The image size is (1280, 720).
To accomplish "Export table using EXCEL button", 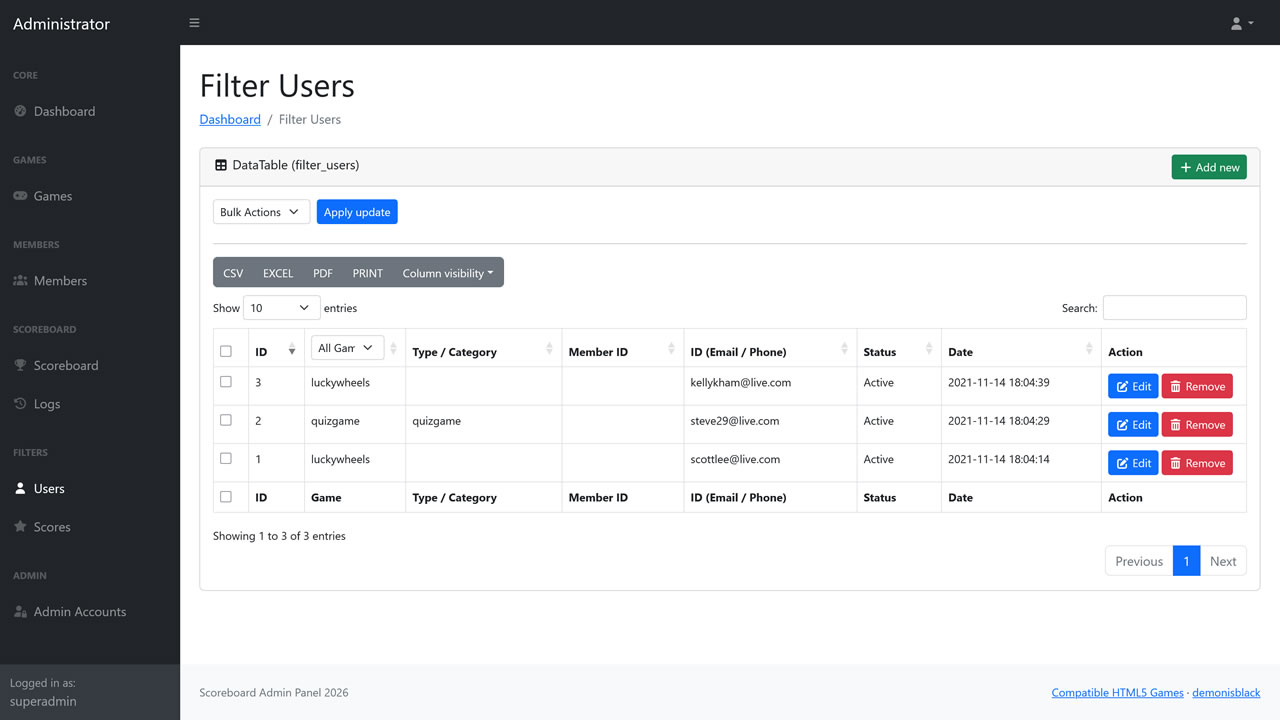I will click(x=278, y=273).
